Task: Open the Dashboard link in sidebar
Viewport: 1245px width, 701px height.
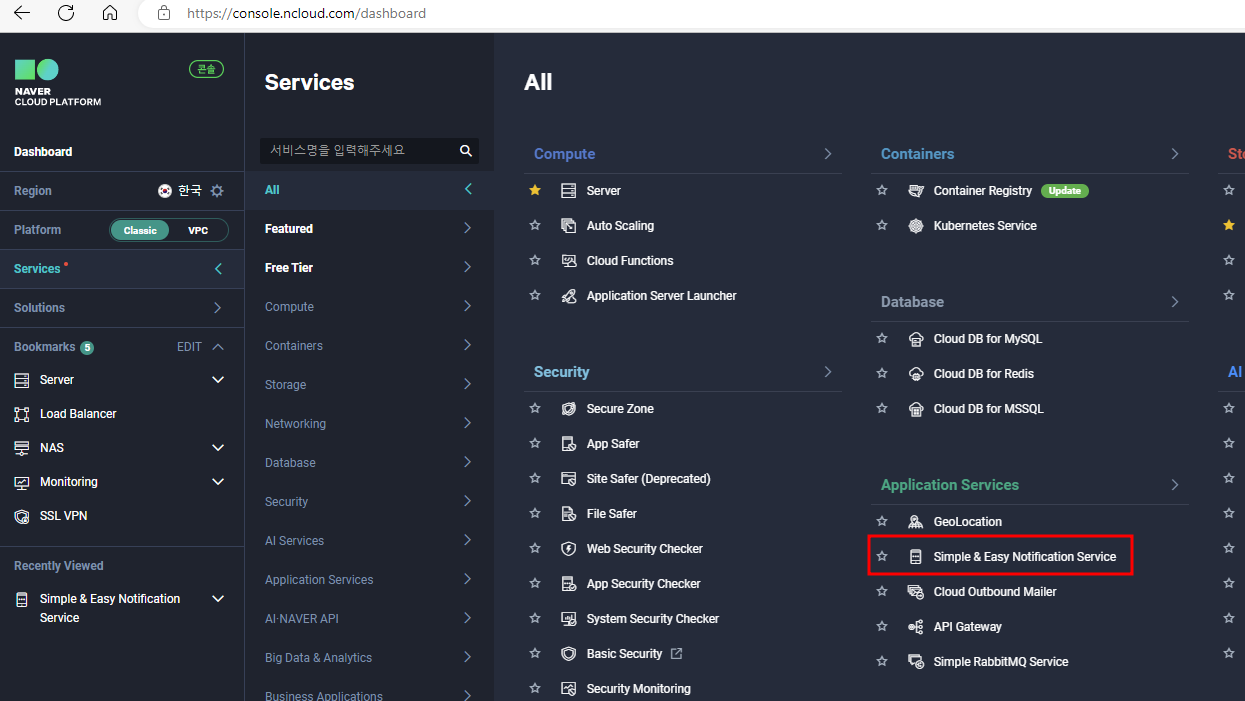Action: click(43, 152)
